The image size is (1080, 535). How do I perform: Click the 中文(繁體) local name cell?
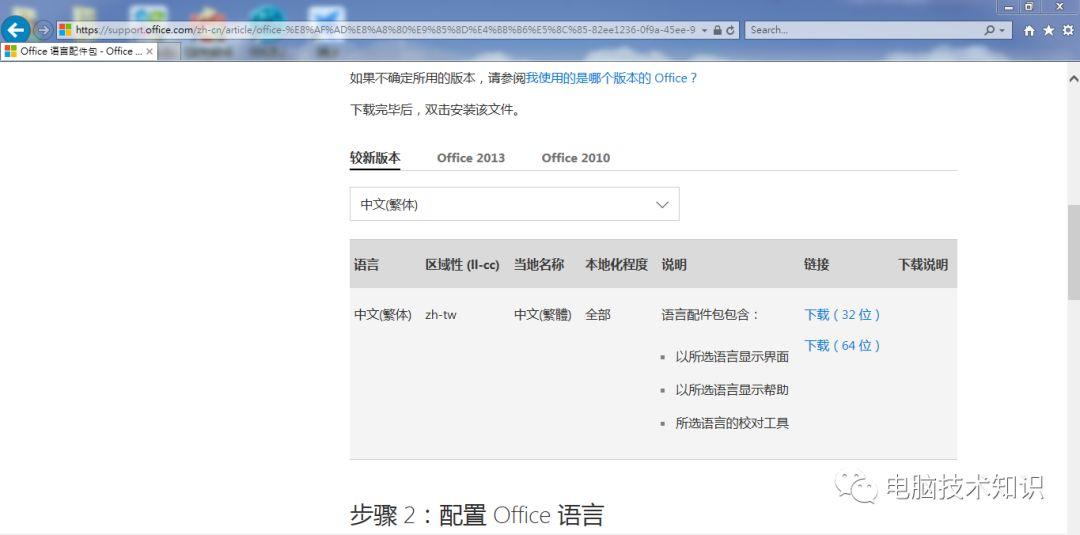tap(543, 315)
